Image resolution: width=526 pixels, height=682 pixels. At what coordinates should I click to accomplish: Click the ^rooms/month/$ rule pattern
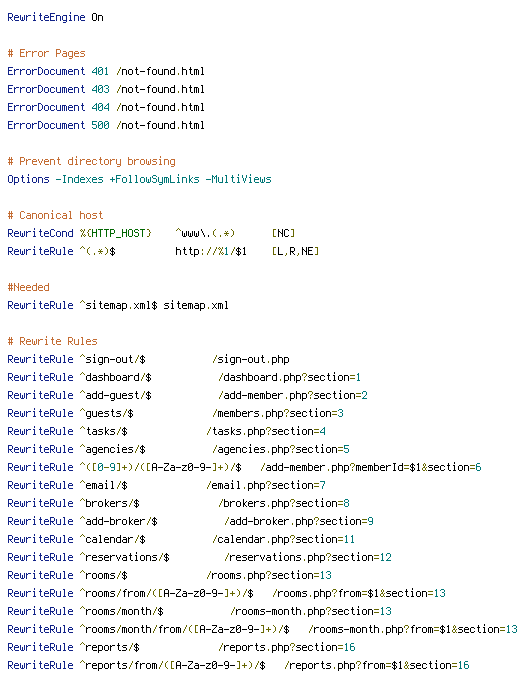121,612
